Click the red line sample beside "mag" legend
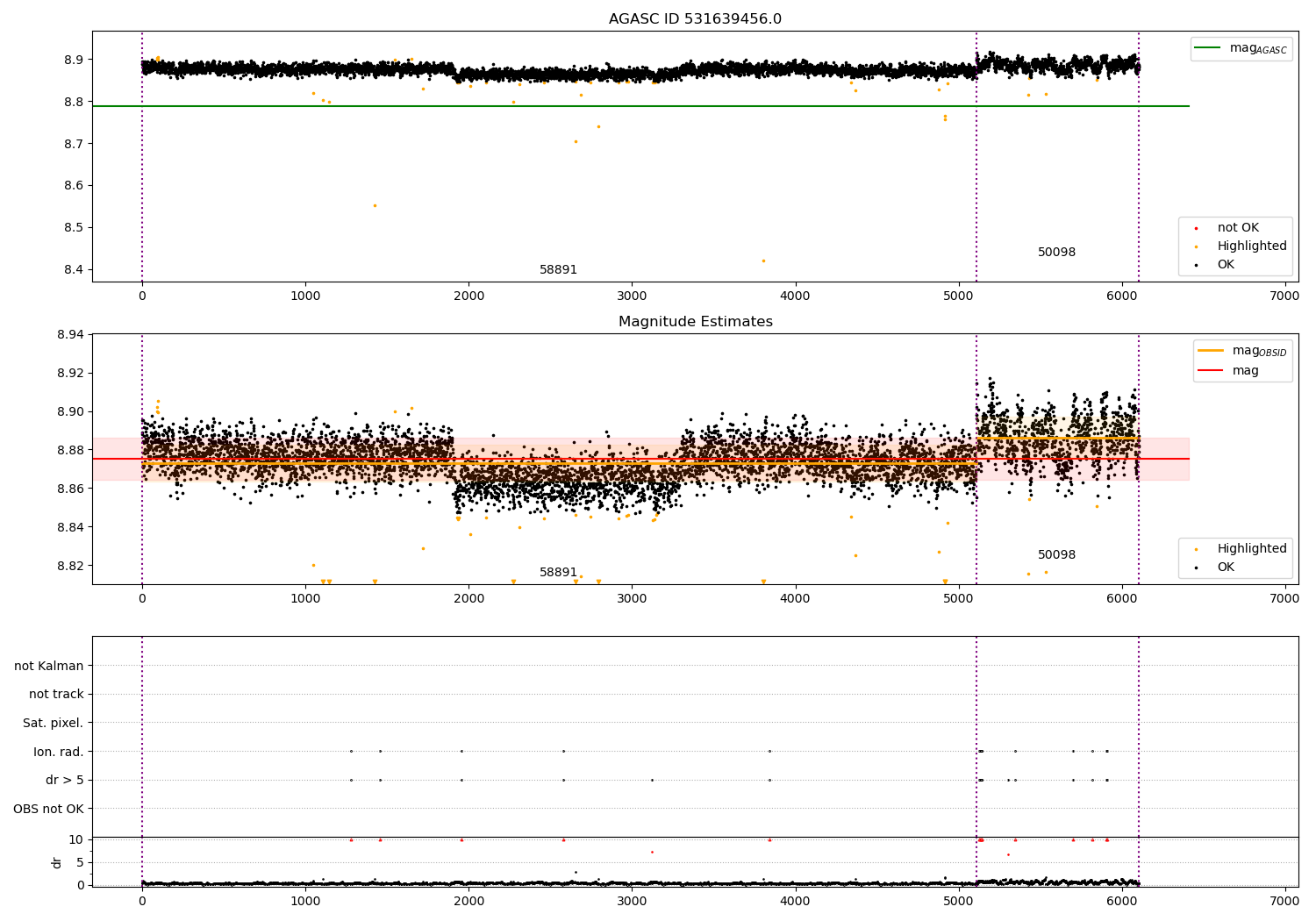This screenshot has height=921, width=1316. [1211, 370]
